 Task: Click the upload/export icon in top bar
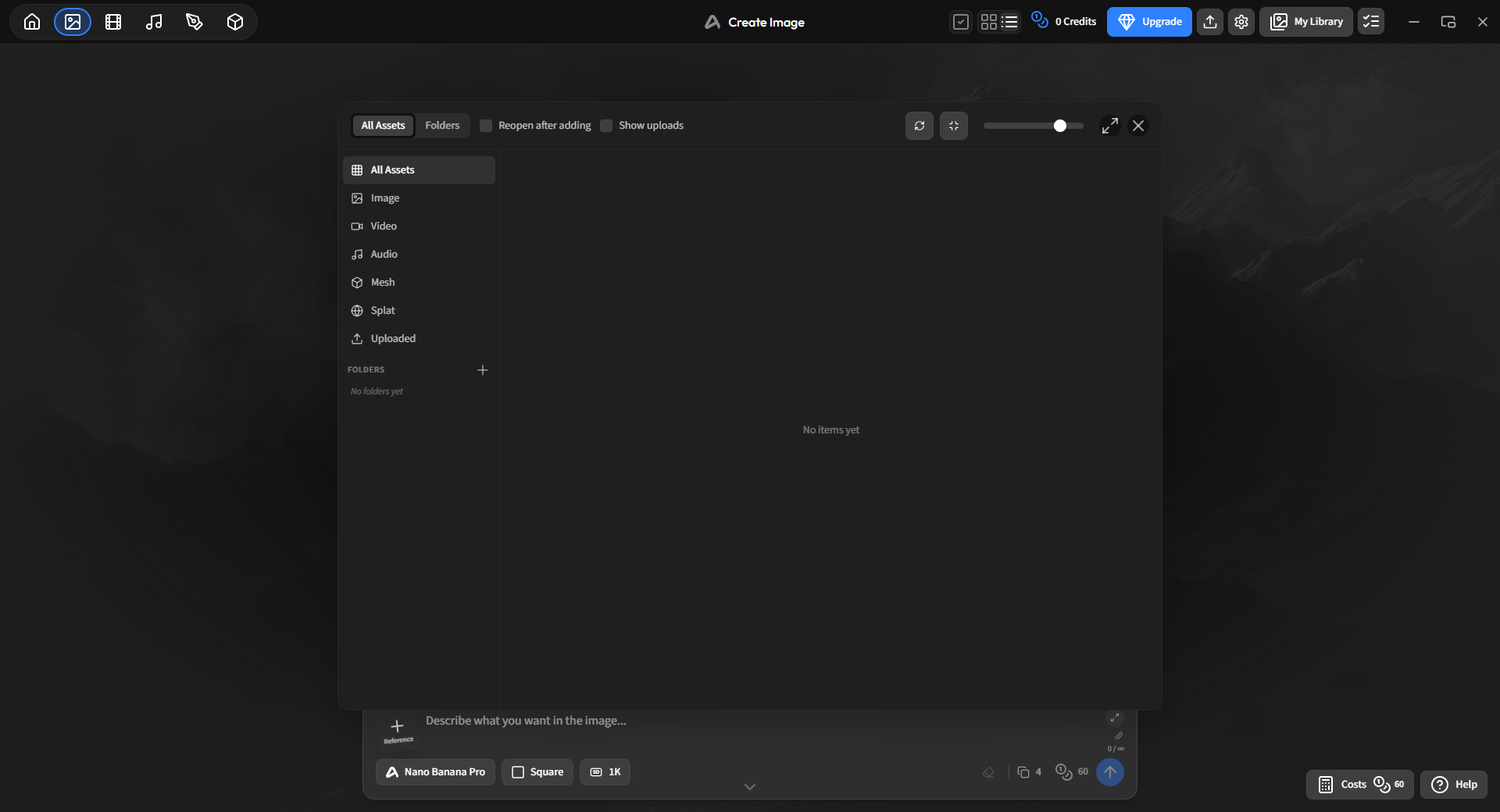click(x=1210, y=22)
